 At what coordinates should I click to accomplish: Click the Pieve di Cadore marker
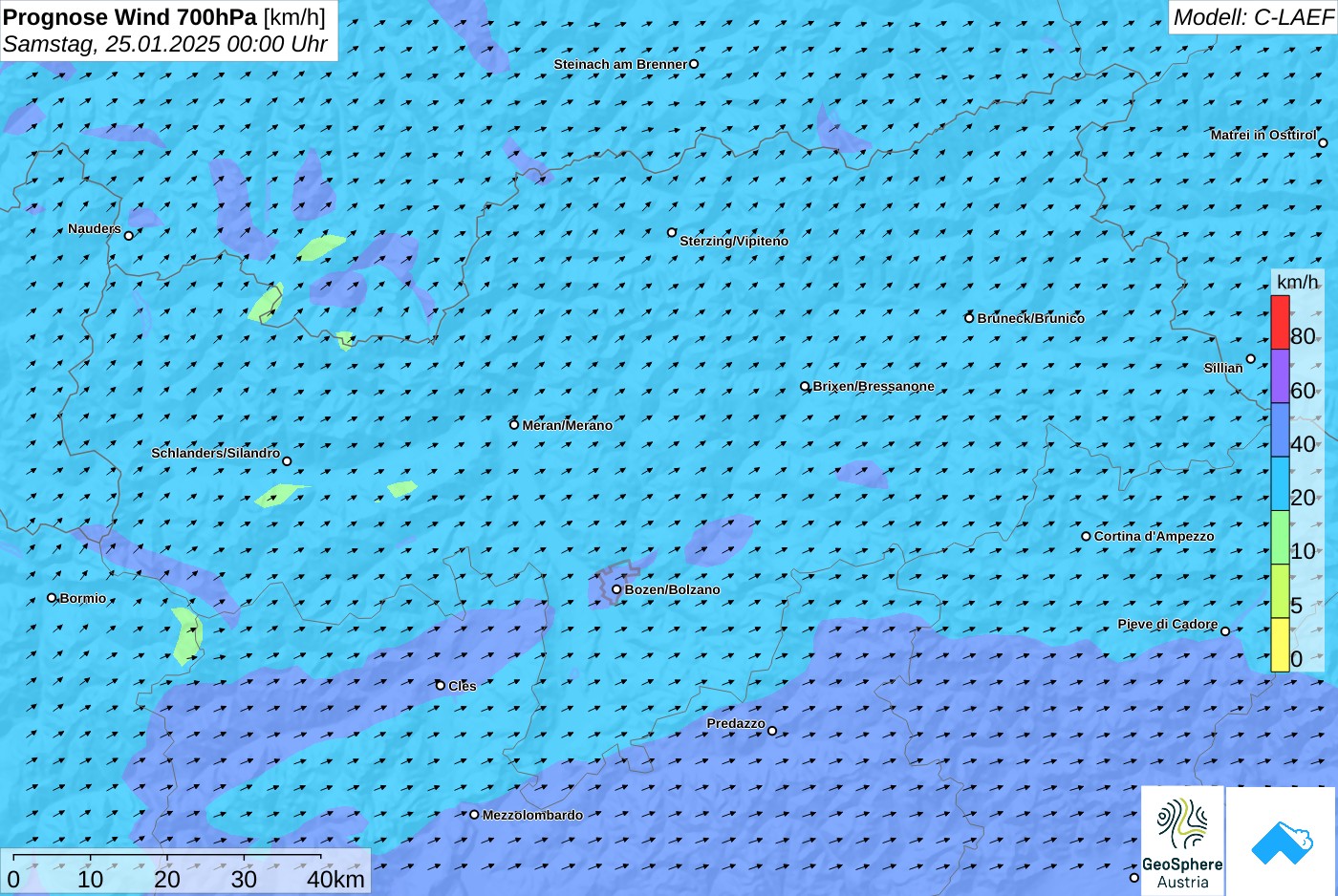pyautogui.click(x=1225, y=631)
